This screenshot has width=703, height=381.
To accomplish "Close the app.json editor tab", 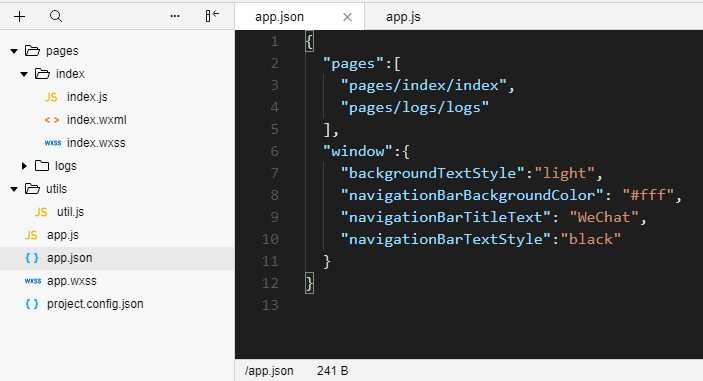I will (x=347, y=17).
